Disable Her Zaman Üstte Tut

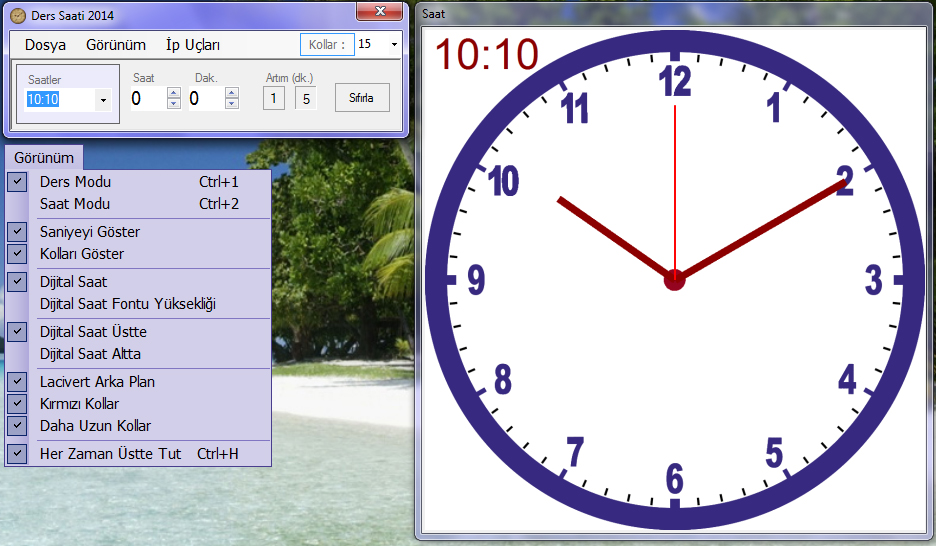click(x=110, y=454)
